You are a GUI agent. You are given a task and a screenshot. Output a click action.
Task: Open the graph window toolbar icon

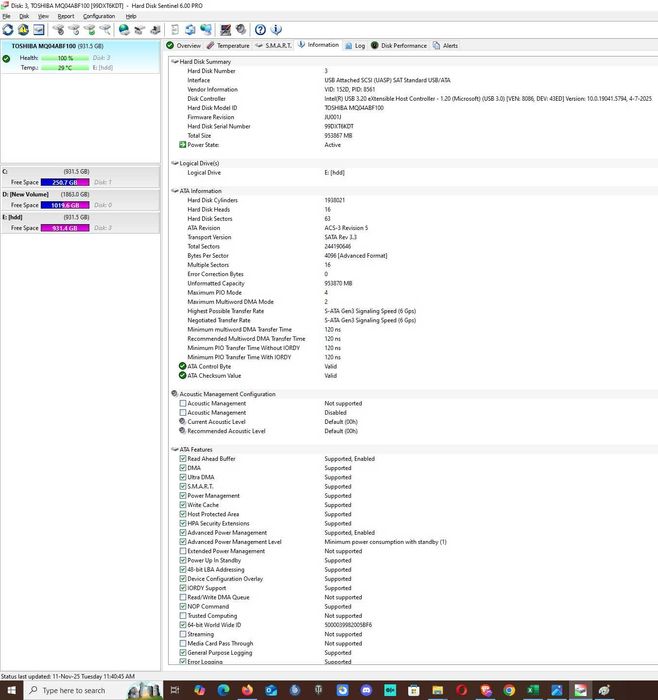click(39, 30)
